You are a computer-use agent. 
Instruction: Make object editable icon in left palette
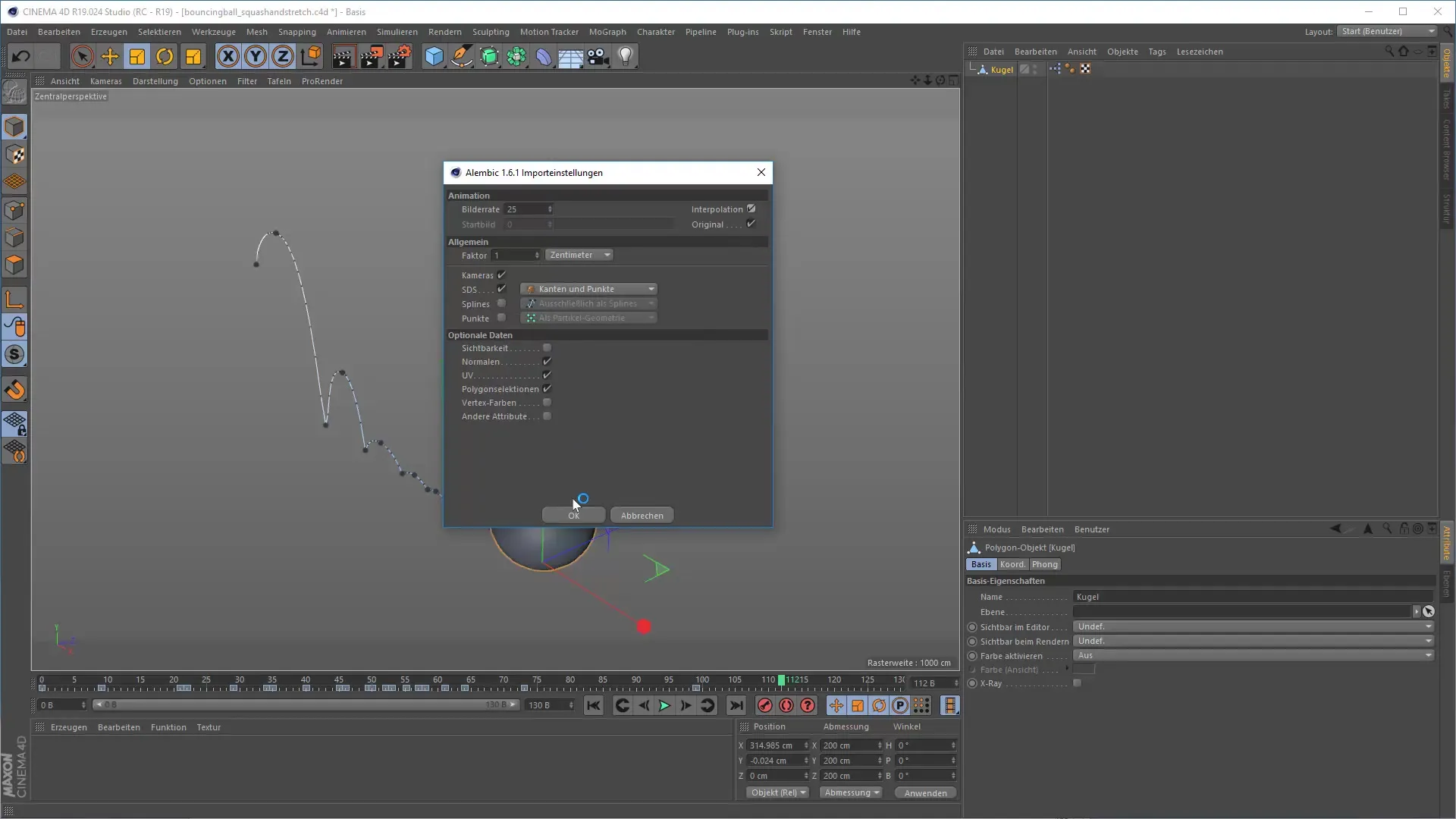click(14, 93)
